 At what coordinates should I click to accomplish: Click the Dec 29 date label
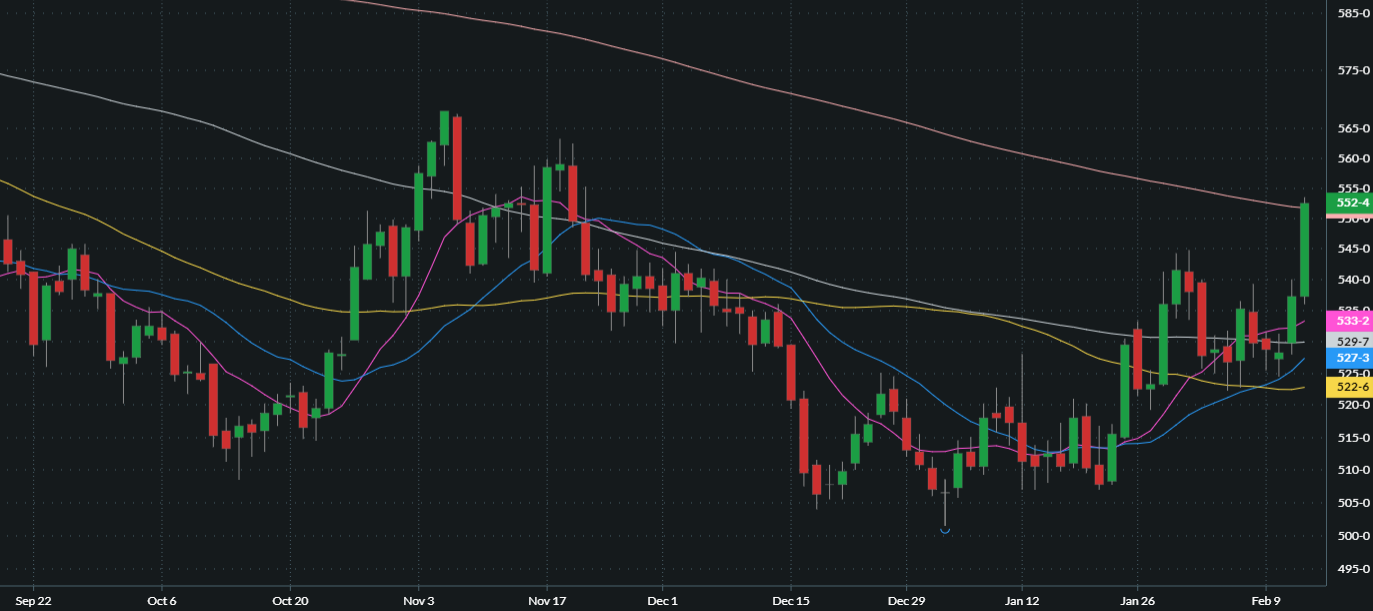(x=907, y=601)
